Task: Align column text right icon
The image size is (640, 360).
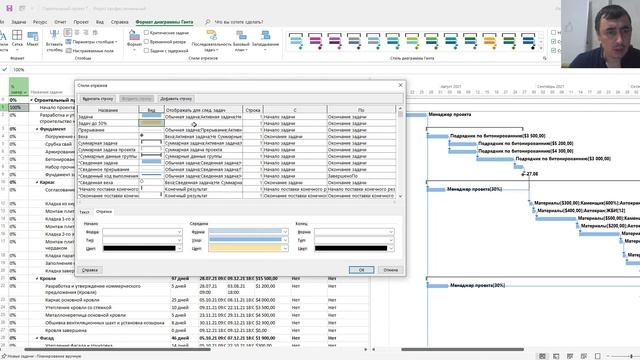Action: (x=86, y=33)
